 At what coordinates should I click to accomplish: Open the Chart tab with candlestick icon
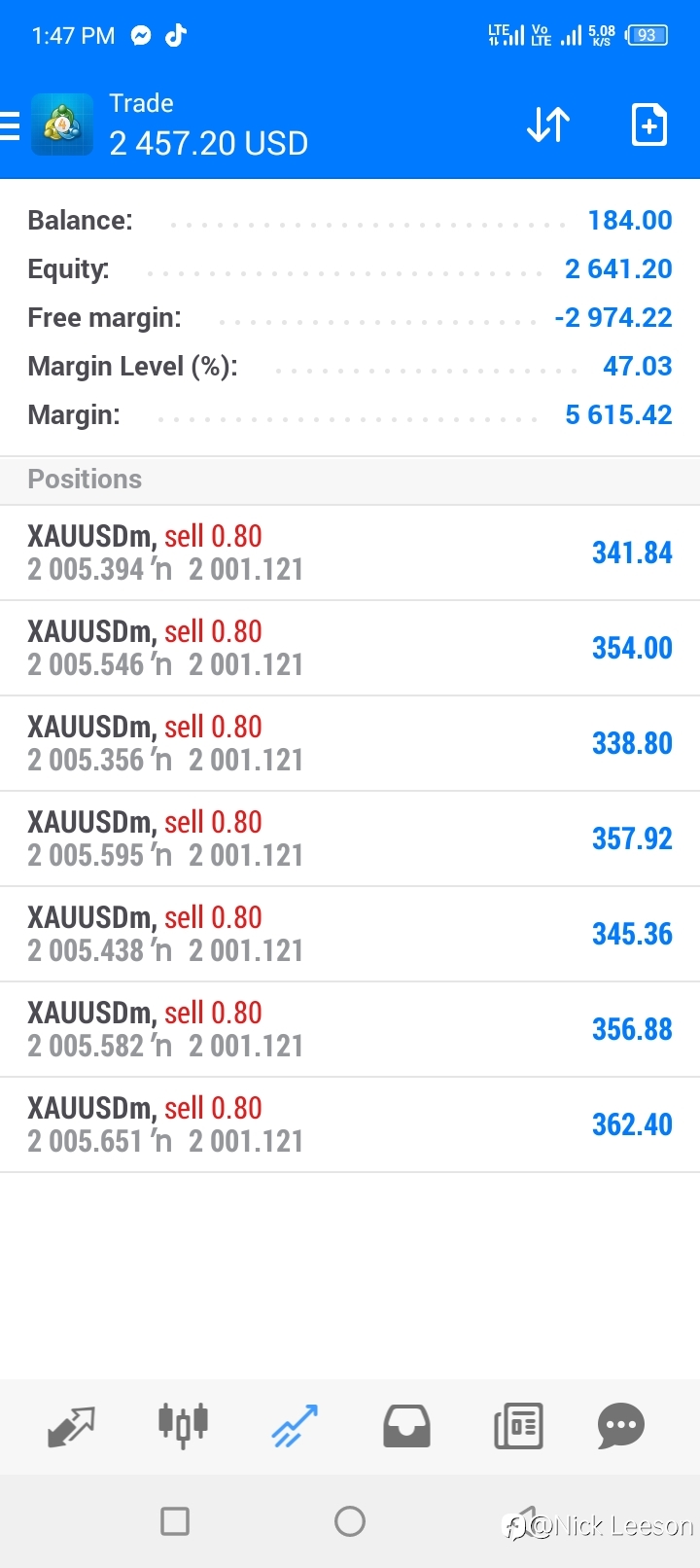click(183, 1426)
